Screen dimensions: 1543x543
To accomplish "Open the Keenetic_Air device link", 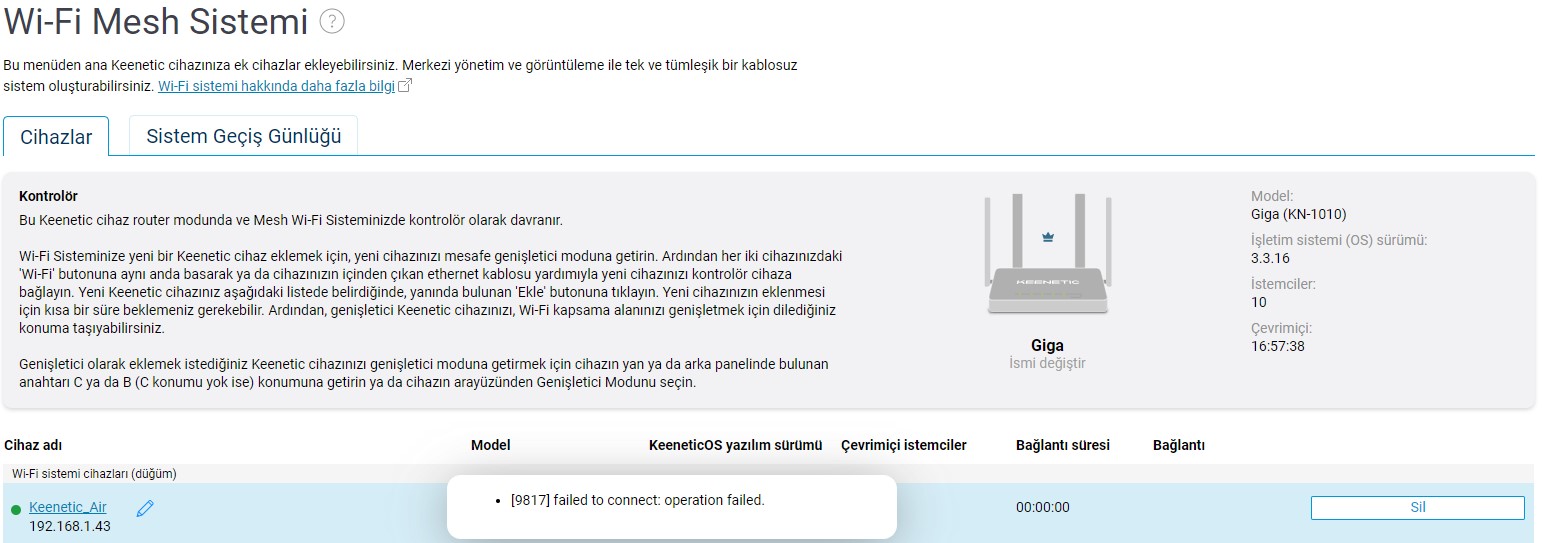I will point(68,507).
